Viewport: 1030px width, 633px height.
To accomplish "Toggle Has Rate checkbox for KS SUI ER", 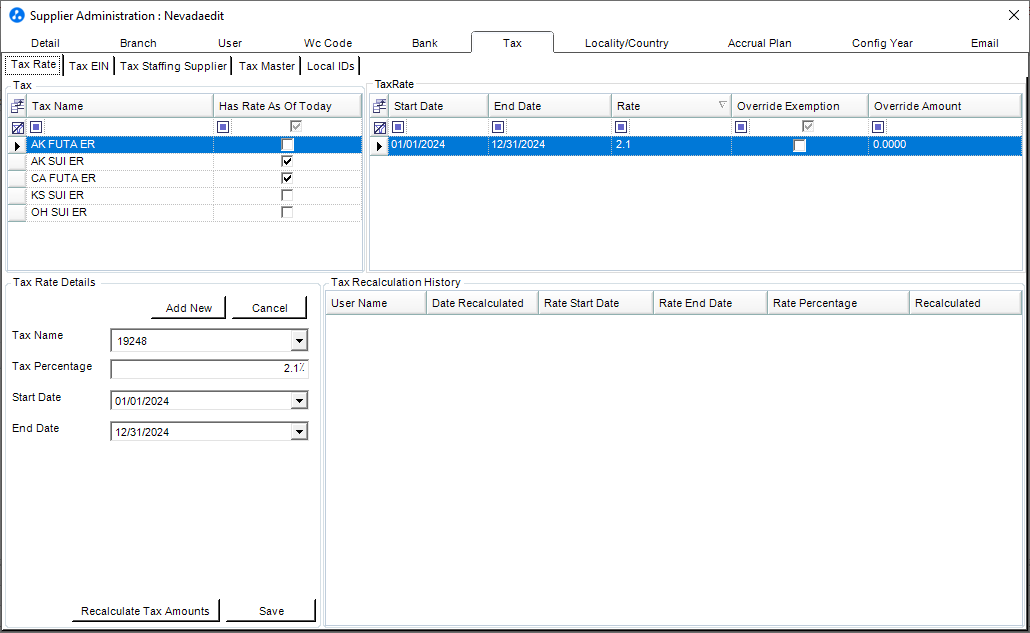I will [x=287, y=195].
